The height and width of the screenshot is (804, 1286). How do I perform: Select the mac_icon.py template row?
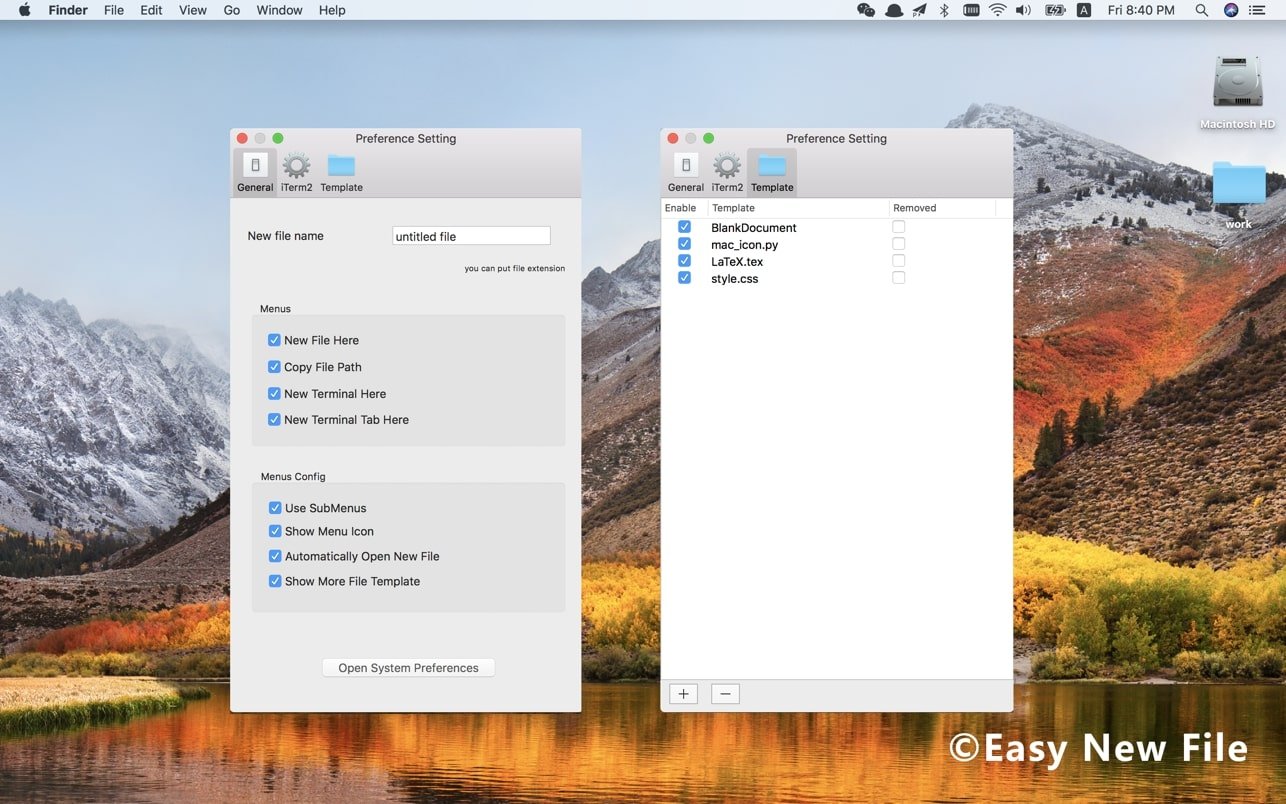pyautogui.click(x=744, y=244)
